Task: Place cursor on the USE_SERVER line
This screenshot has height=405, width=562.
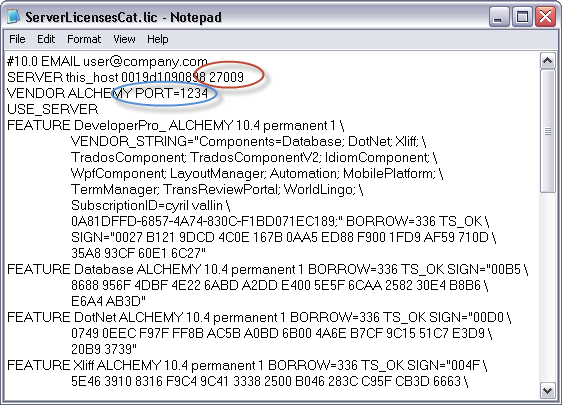Action: [52, 109]
